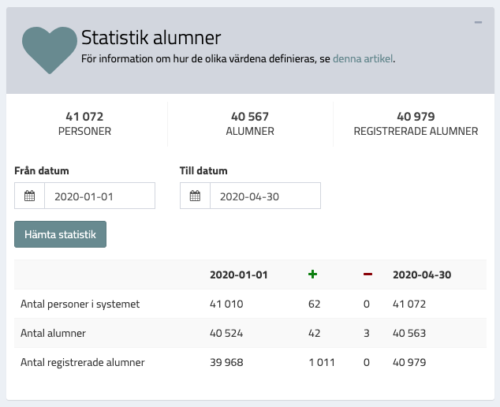Click the table end value '40 979'
This screenshot has height=407, width=500.
coord(409,362)
